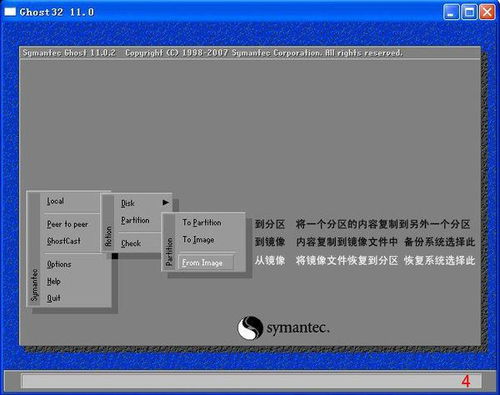Click Help in the main menu
The width and height of the screenshot is (500, 395).
pyautogui.click(x=53, y=281)
